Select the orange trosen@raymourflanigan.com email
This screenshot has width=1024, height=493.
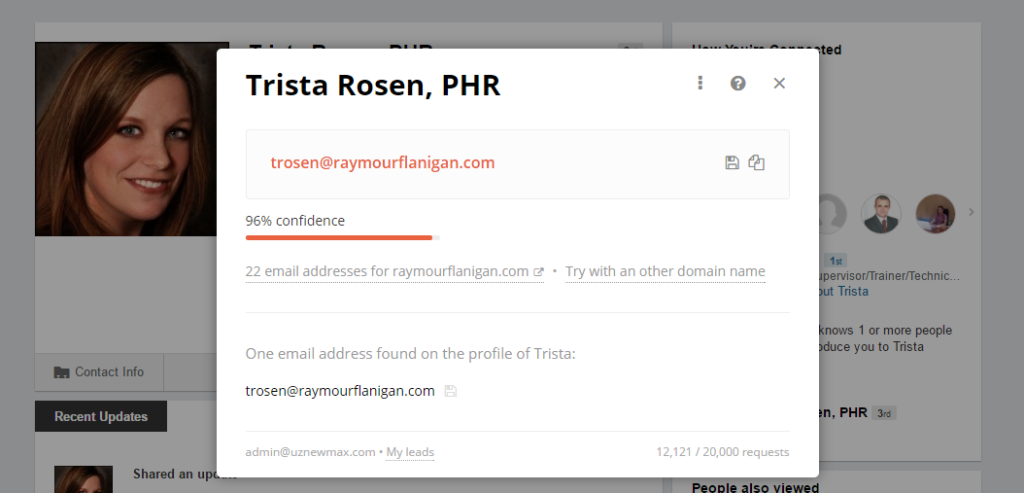coord(383,163)
